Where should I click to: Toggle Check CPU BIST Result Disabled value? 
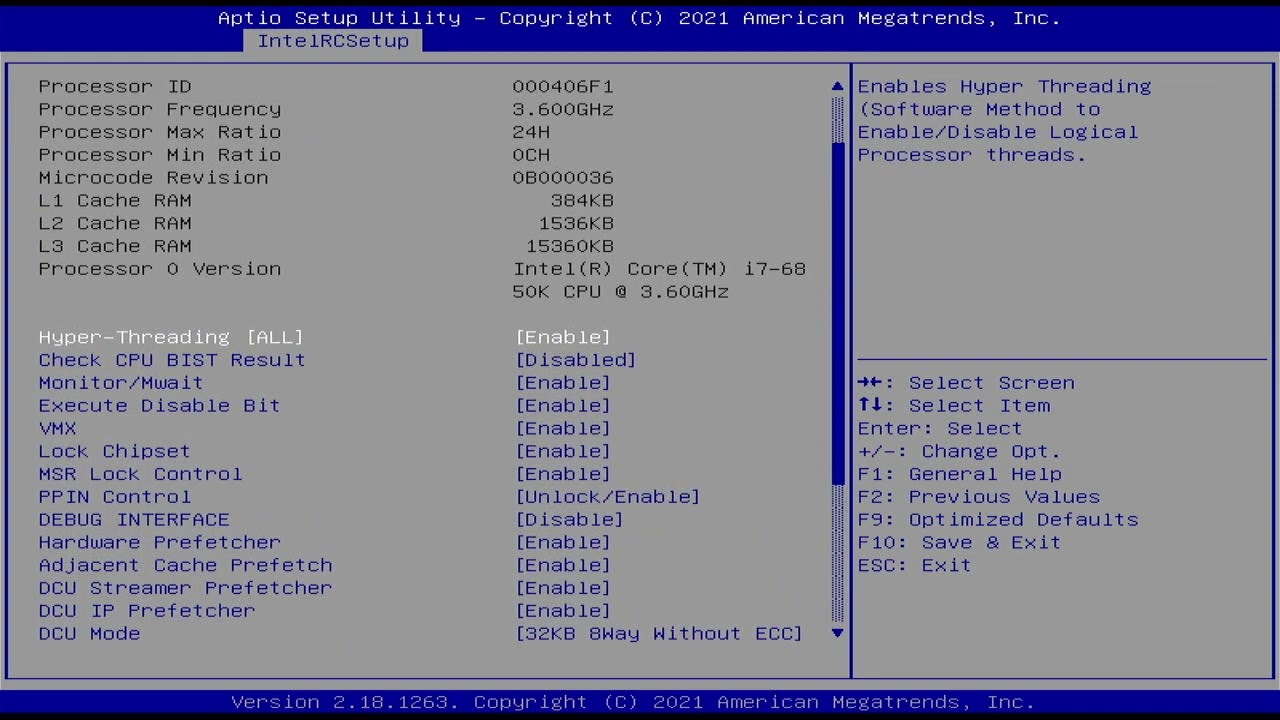point(575,360)
